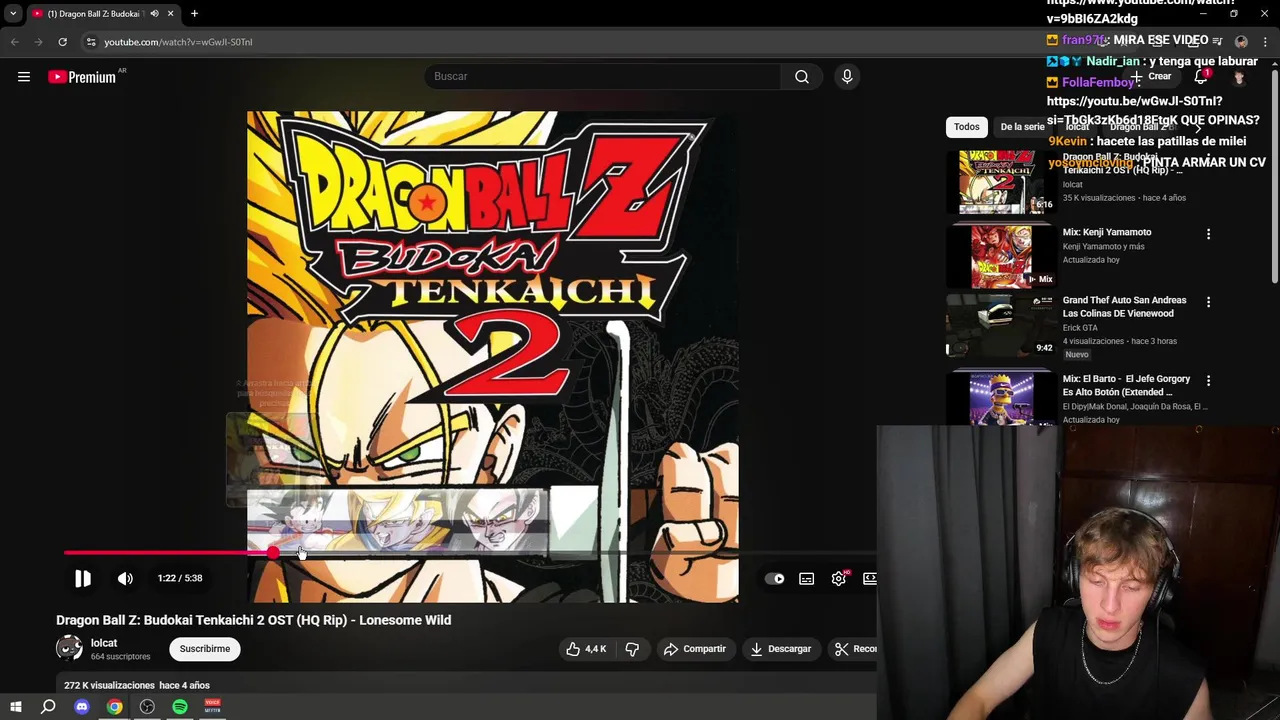Open Discord from the taskbar

tap(82, 707)
